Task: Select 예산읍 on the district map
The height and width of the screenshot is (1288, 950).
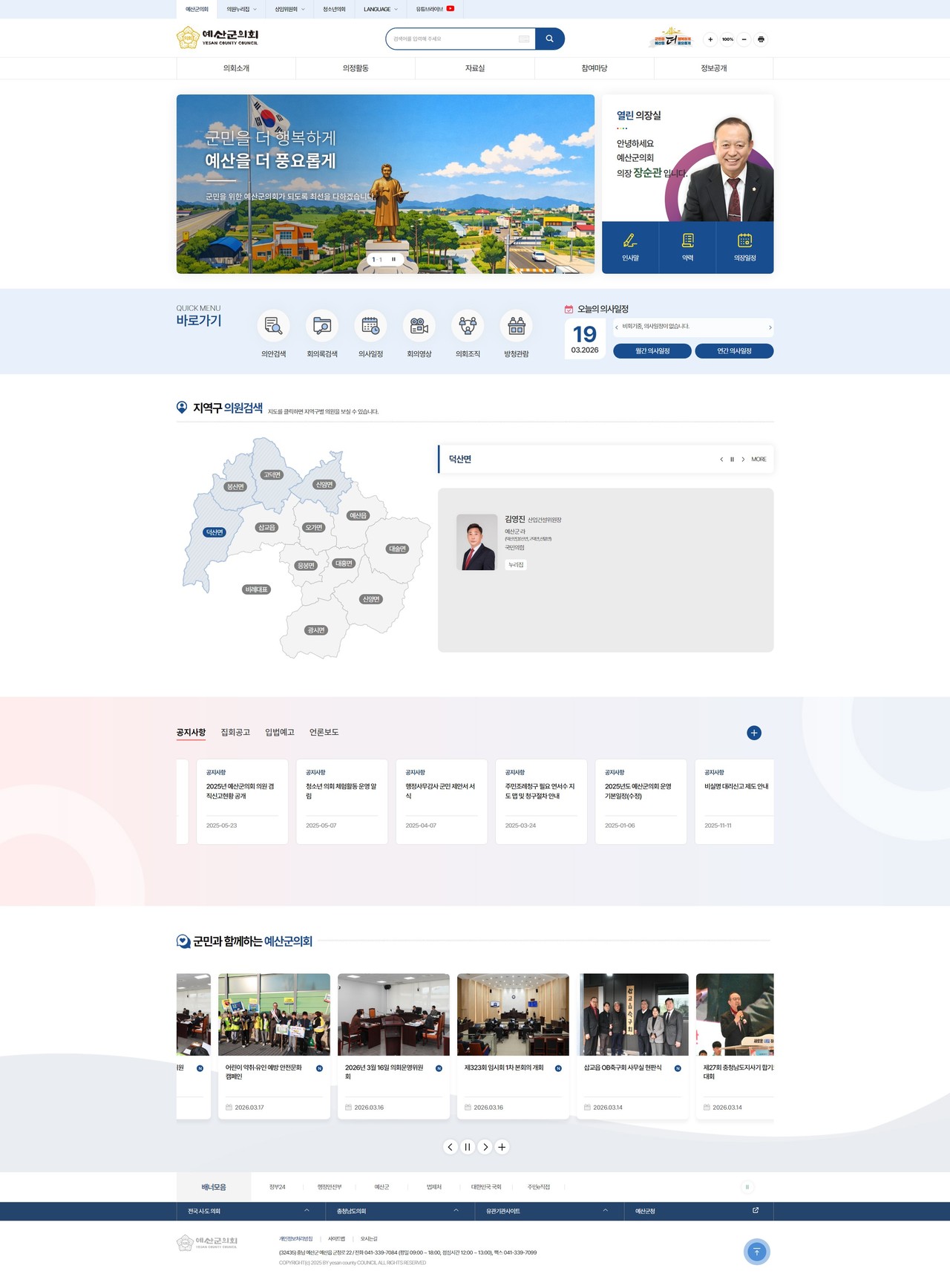Action: [358, 515]
